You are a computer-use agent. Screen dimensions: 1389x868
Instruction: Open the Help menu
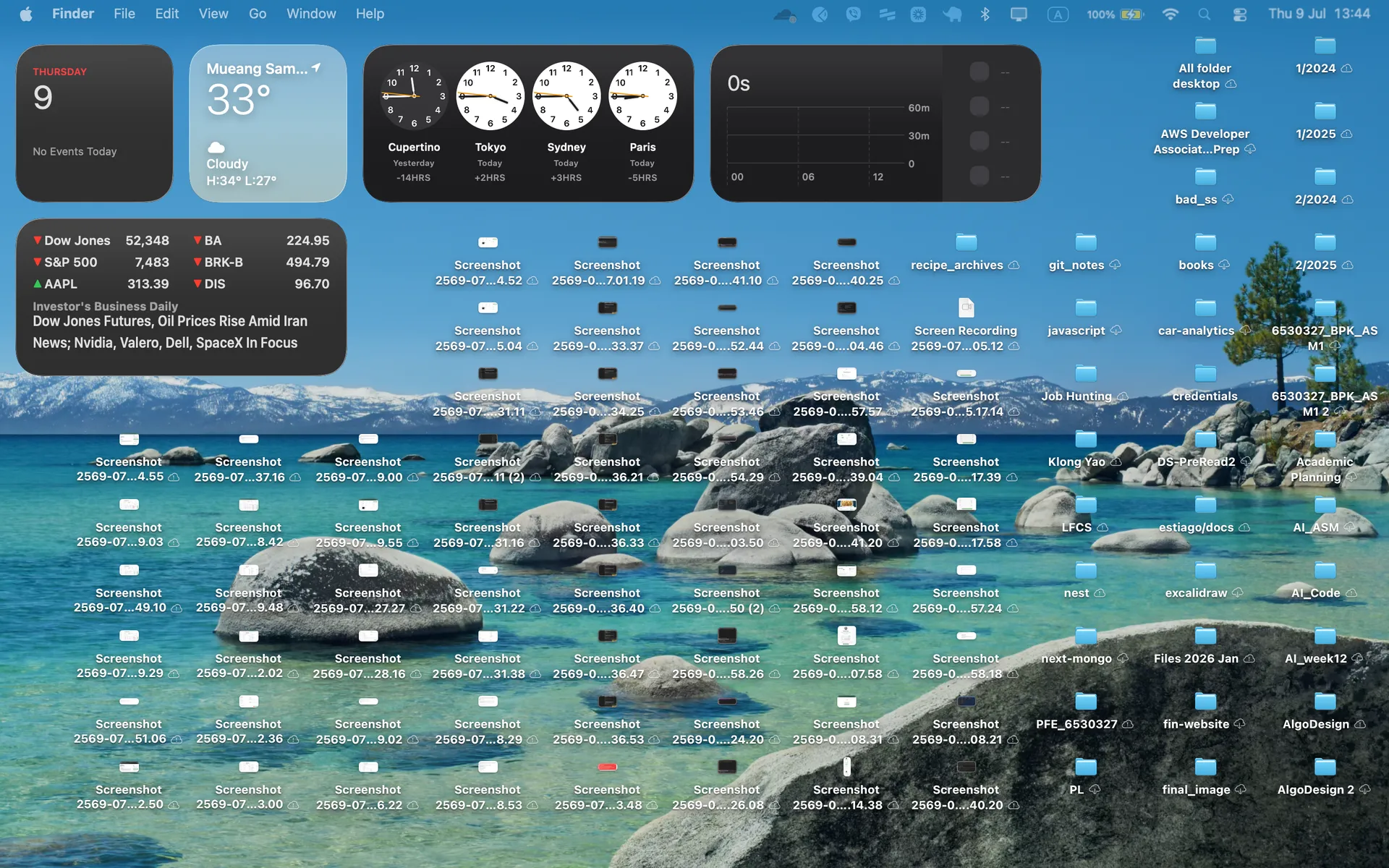pos(370,14)
